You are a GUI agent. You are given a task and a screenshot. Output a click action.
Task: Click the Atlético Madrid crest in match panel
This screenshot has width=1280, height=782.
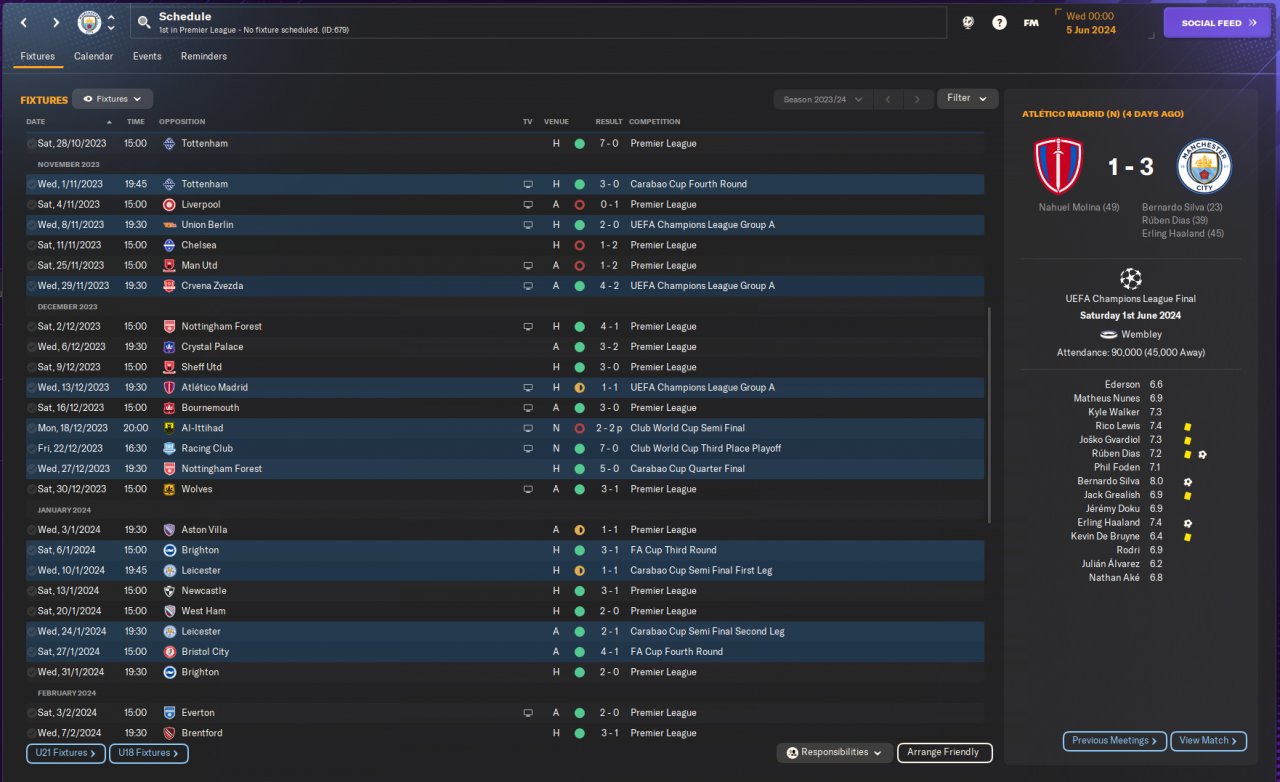(1059, 166)
